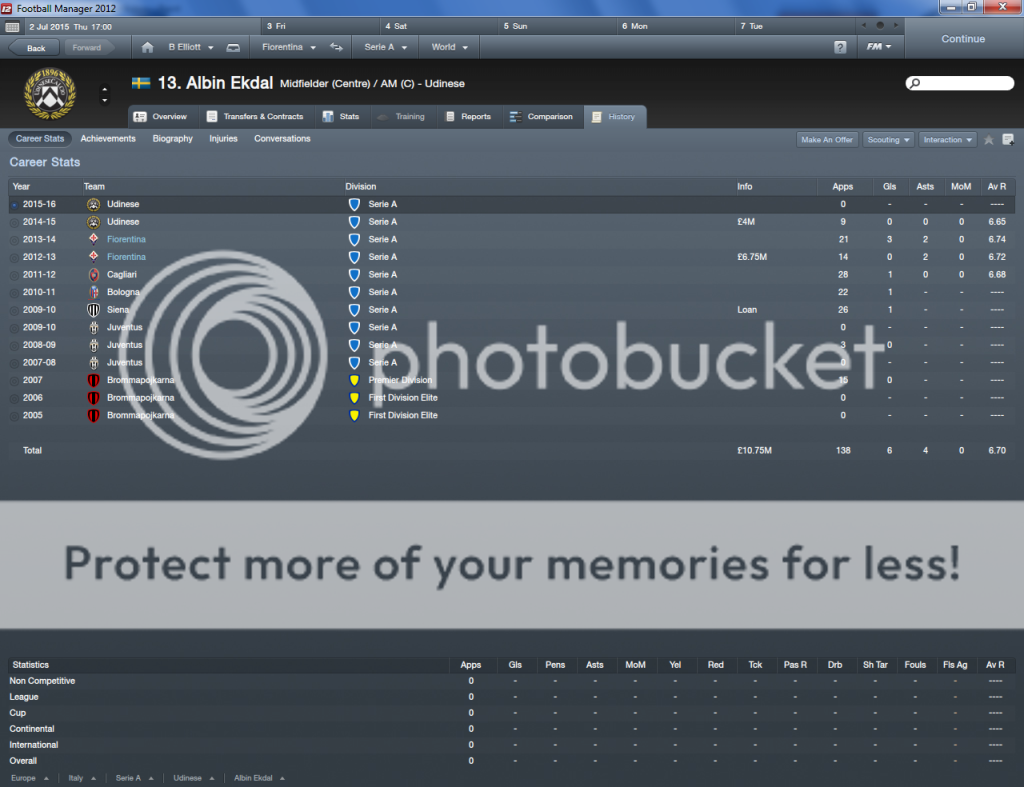This screenshot has height=787, width=1024.
Task: Select the 2012-13 season radio button
Action: pyautogui.click(x=14, y=258)
